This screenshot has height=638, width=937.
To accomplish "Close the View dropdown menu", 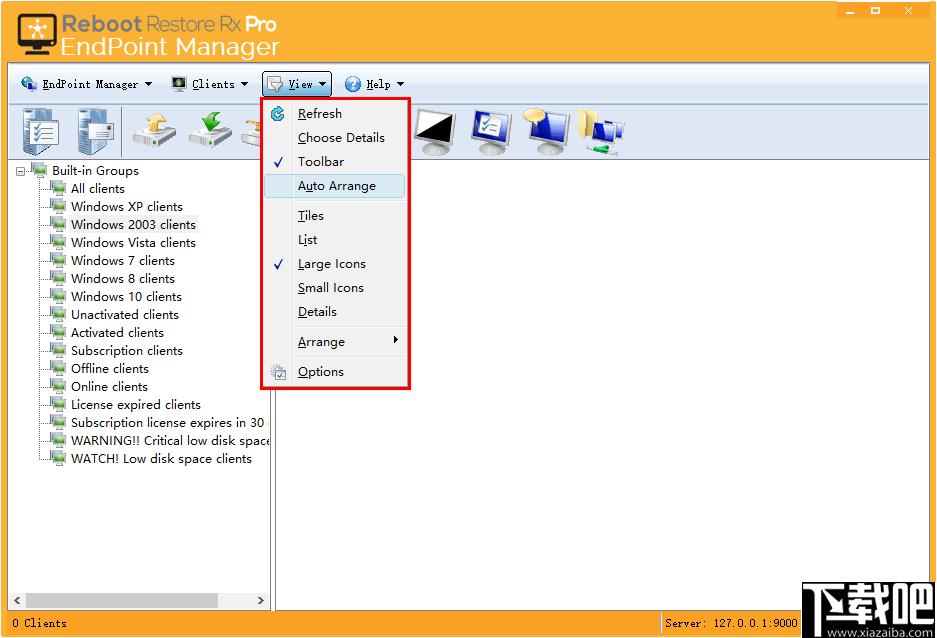I will [297, 84].
